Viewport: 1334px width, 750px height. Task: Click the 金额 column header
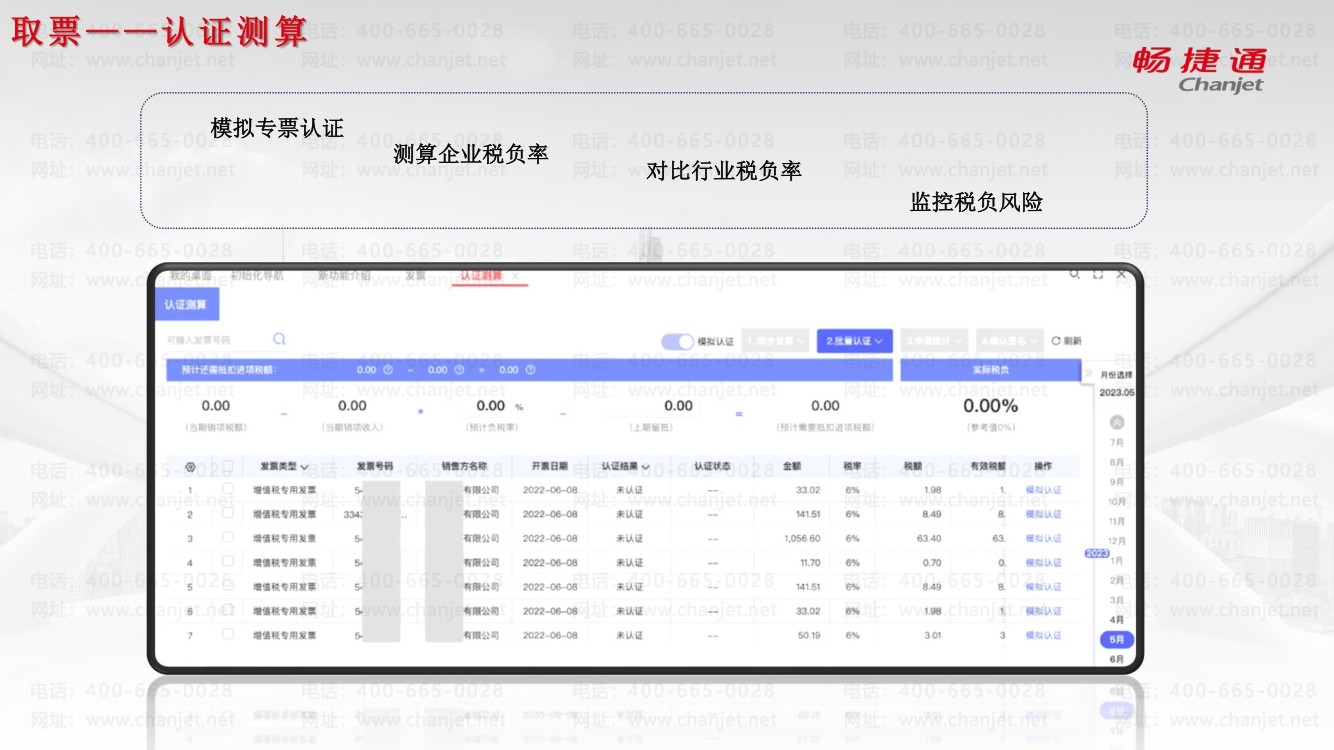point(792,466)
